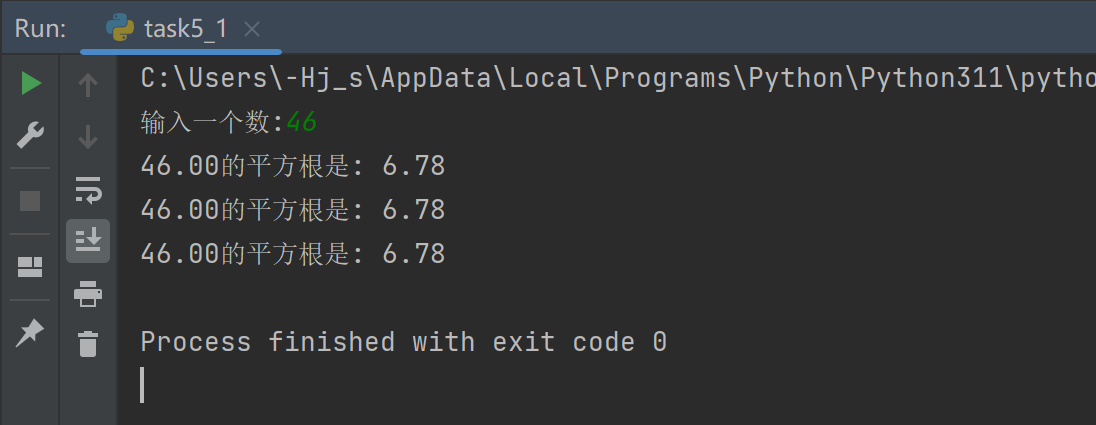
Task: Click the green input value 46
Action: click(x=301, y=122)
